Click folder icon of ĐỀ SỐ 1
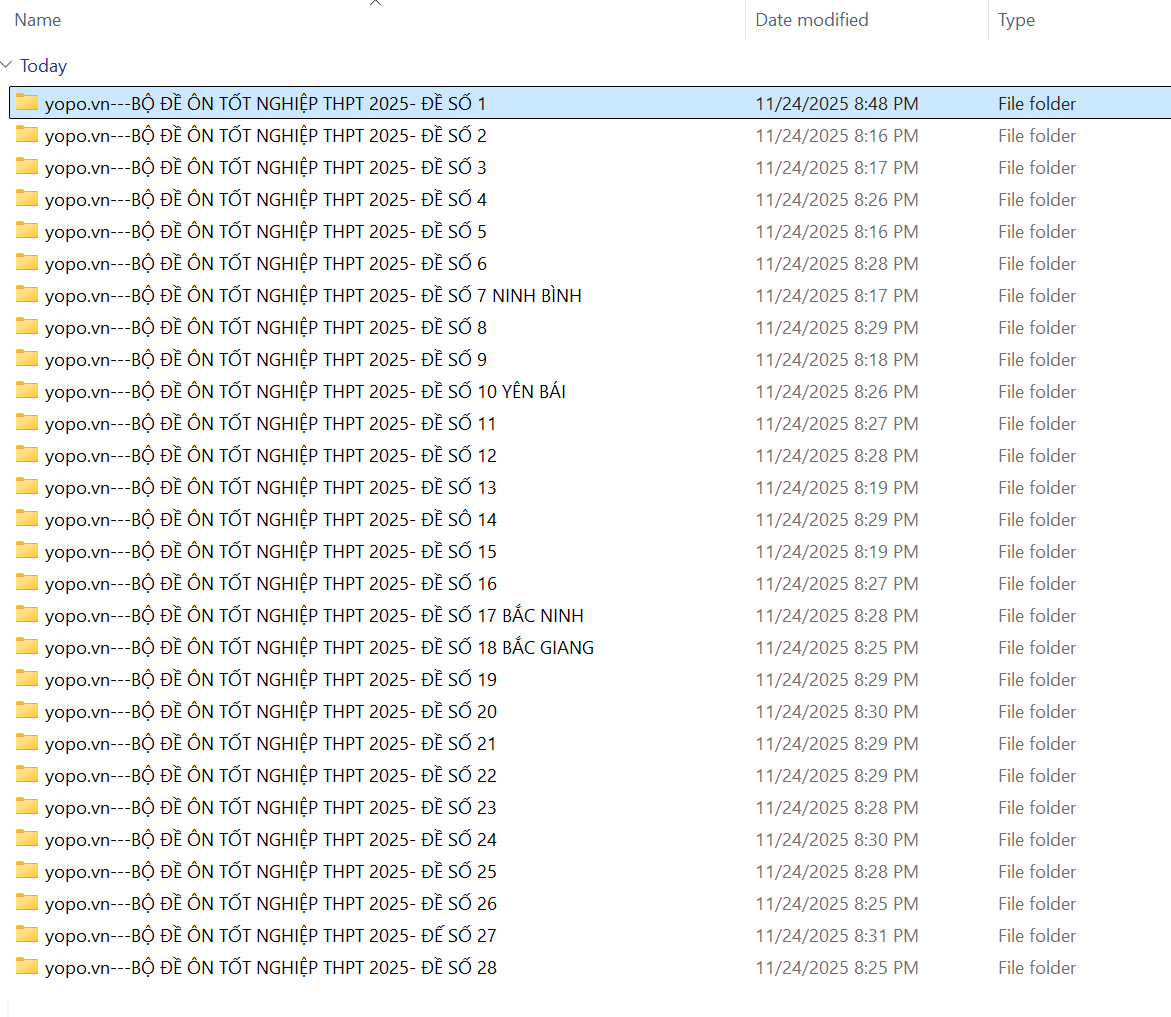 pyautogui.click(x=27, y=103)
